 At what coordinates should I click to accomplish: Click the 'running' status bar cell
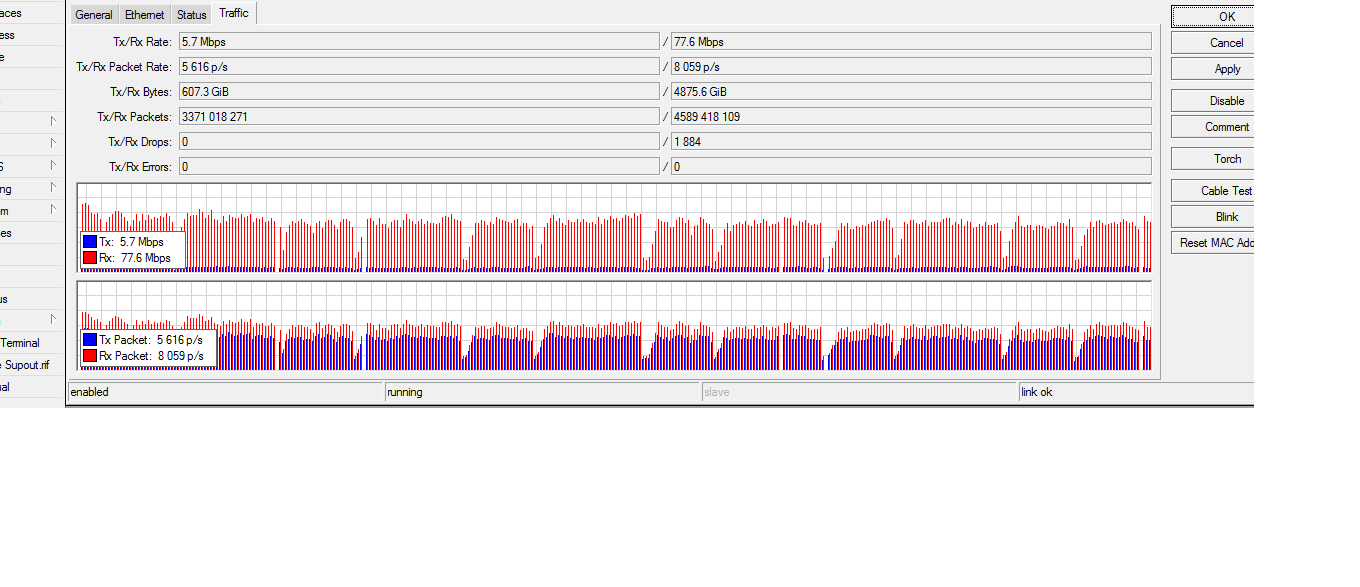click(x=542, y=392)
